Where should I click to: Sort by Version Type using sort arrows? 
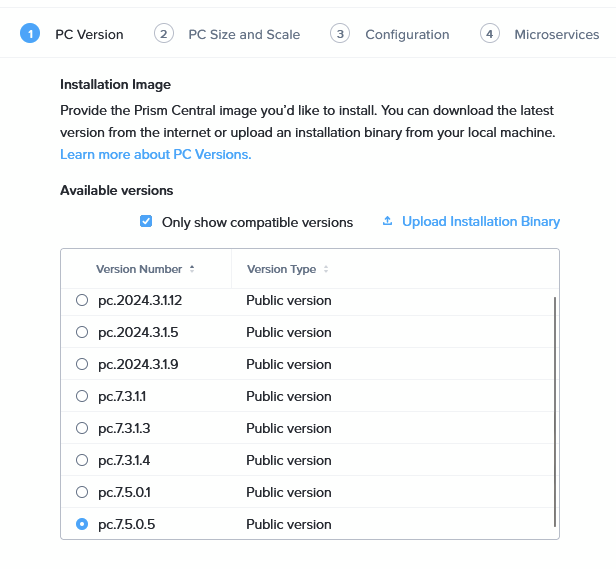click(x=326, y=269)
